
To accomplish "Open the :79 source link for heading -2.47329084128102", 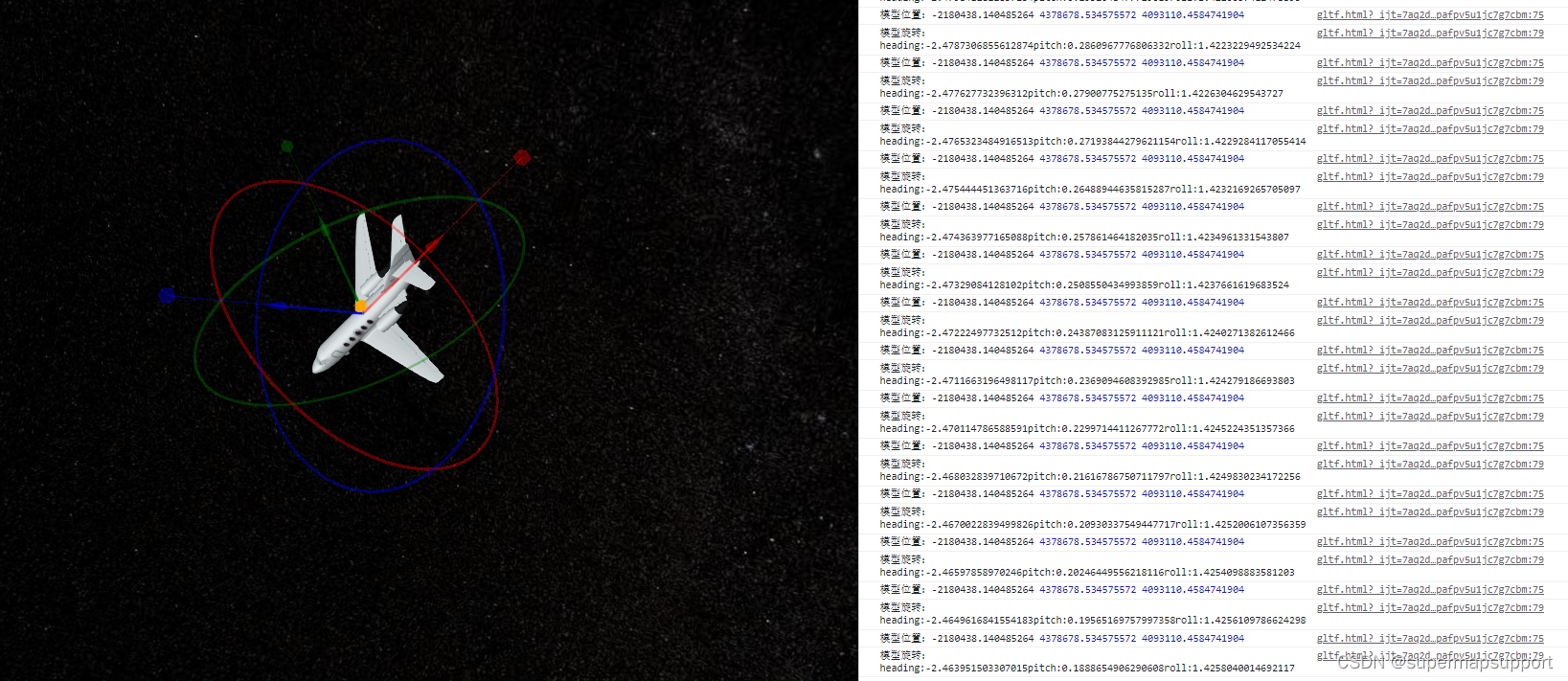I will tap(1429, 272).
